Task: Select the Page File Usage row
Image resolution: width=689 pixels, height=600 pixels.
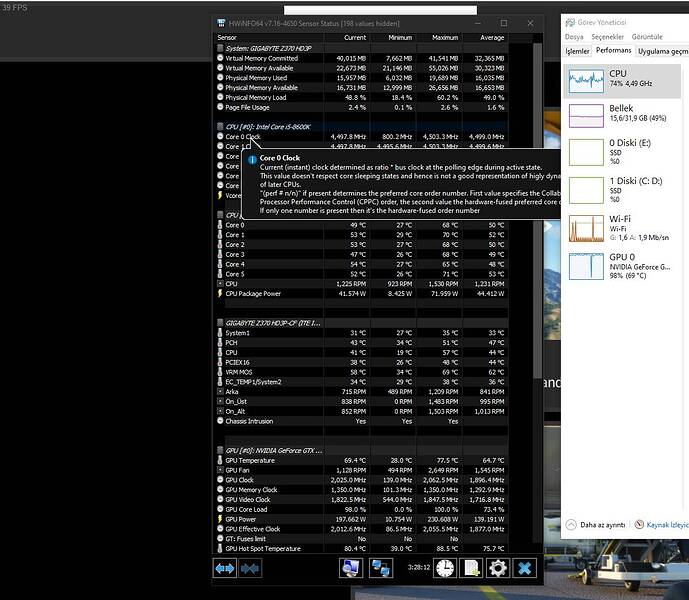Action: (x=361, y=107)
